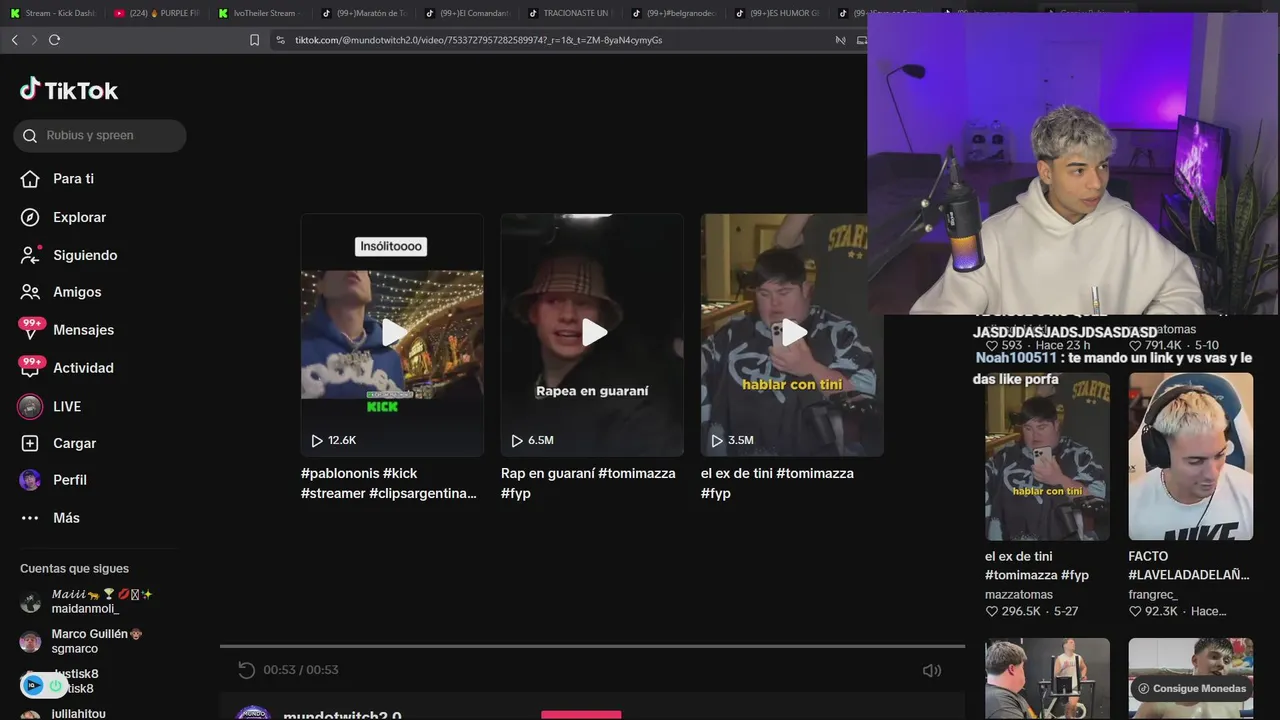The height and width of the screenshot is (720, 1280).
Task: Click the search magnifier icon
Action: pyautogui.click(x=30, y=136)
